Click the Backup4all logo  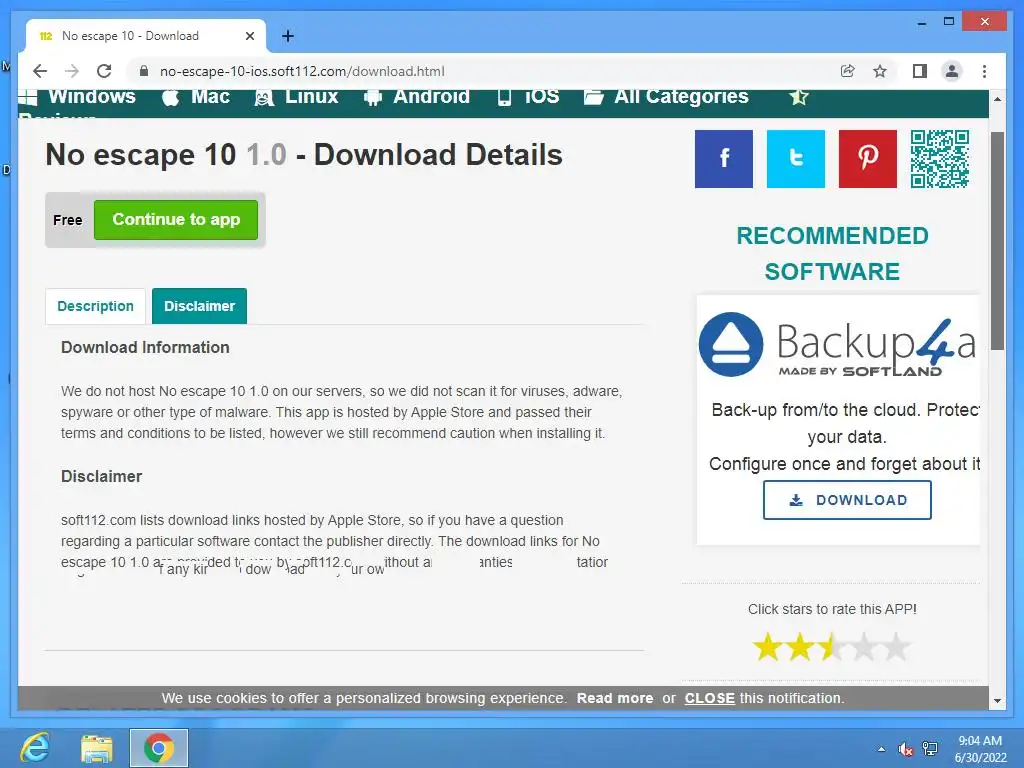(837, 344)
